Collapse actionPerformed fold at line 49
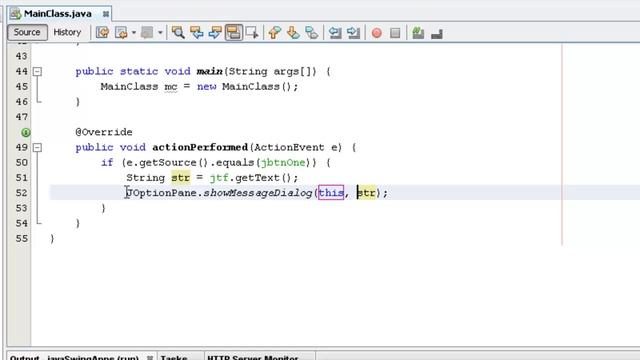This screenshot has width=640, height=360. 37,147
